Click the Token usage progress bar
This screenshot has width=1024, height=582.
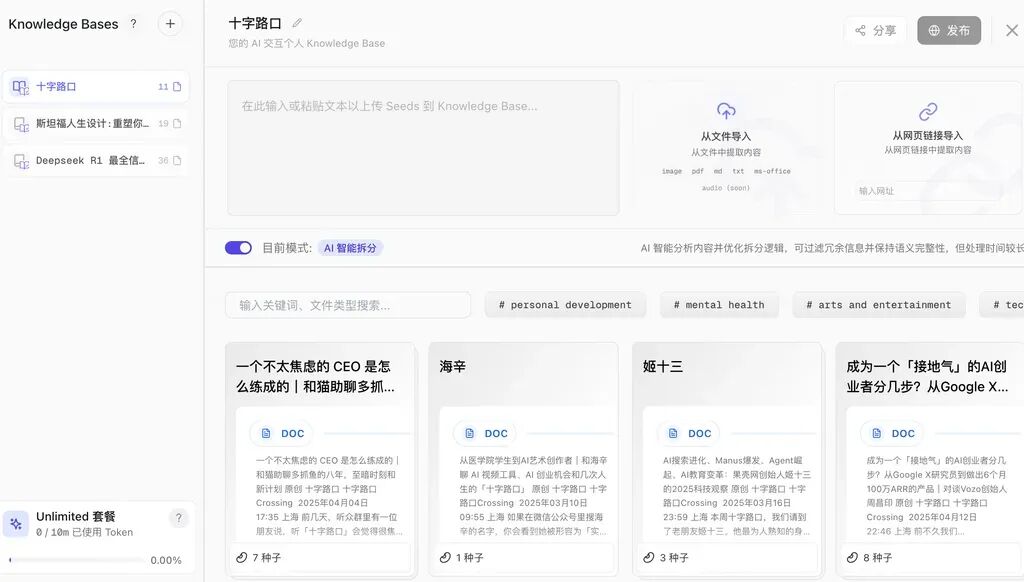click(76, 560)
